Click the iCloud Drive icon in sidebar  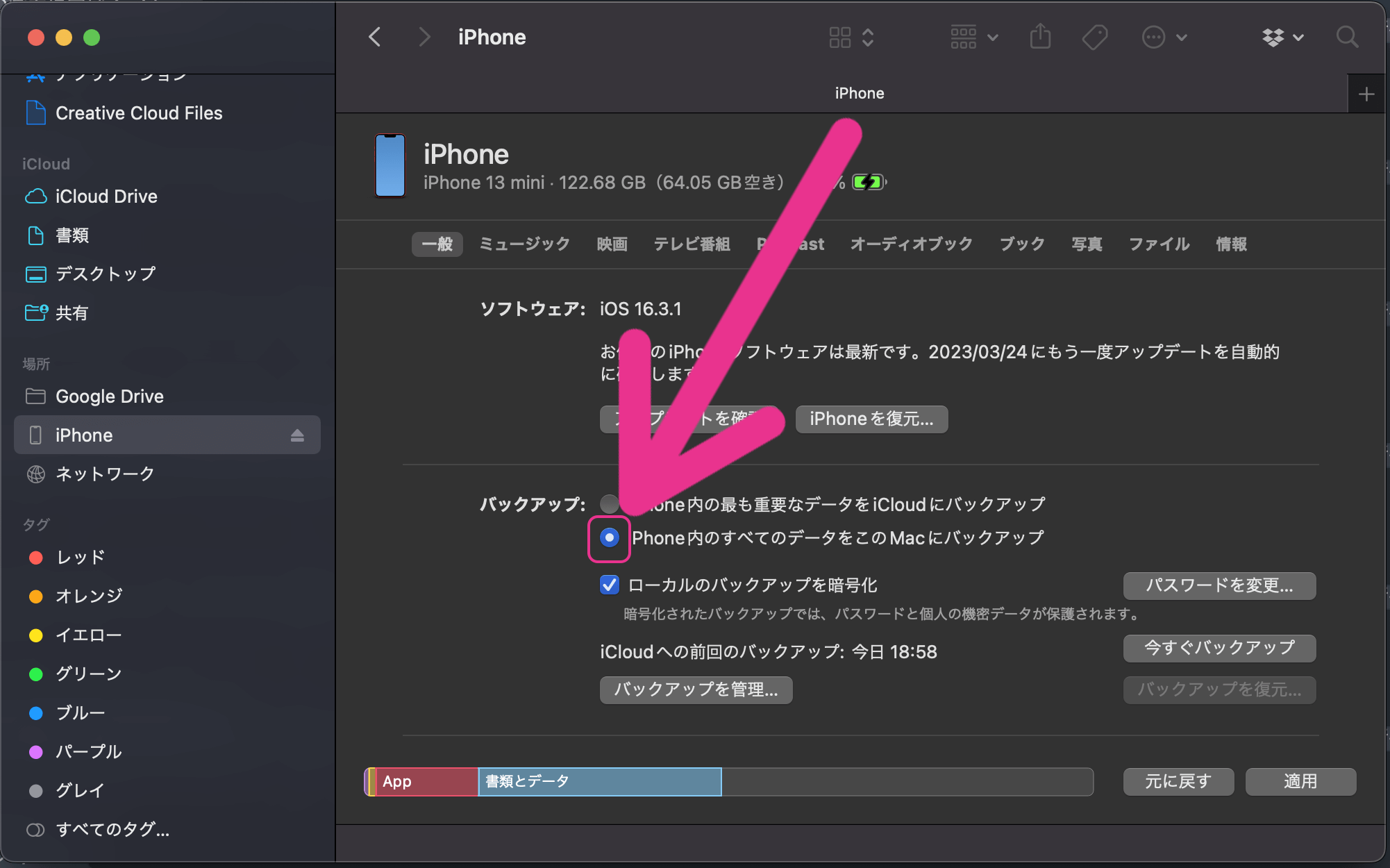coord(35,196)
